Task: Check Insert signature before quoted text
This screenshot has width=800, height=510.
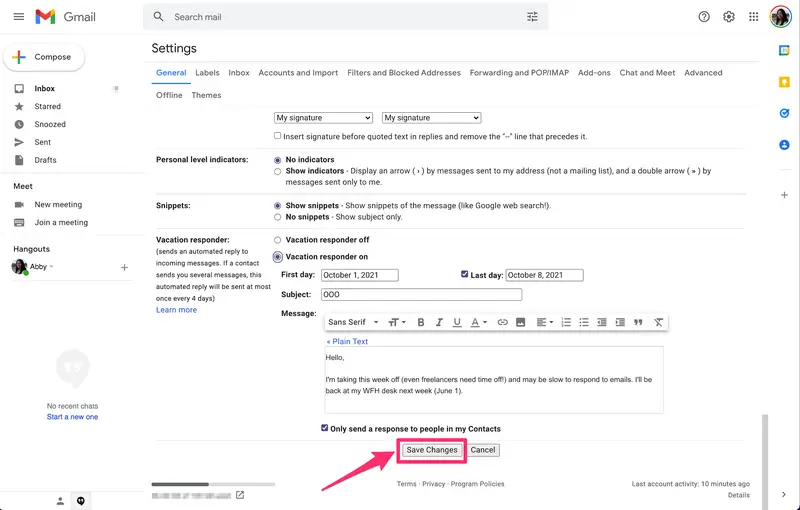Action: 278,136
